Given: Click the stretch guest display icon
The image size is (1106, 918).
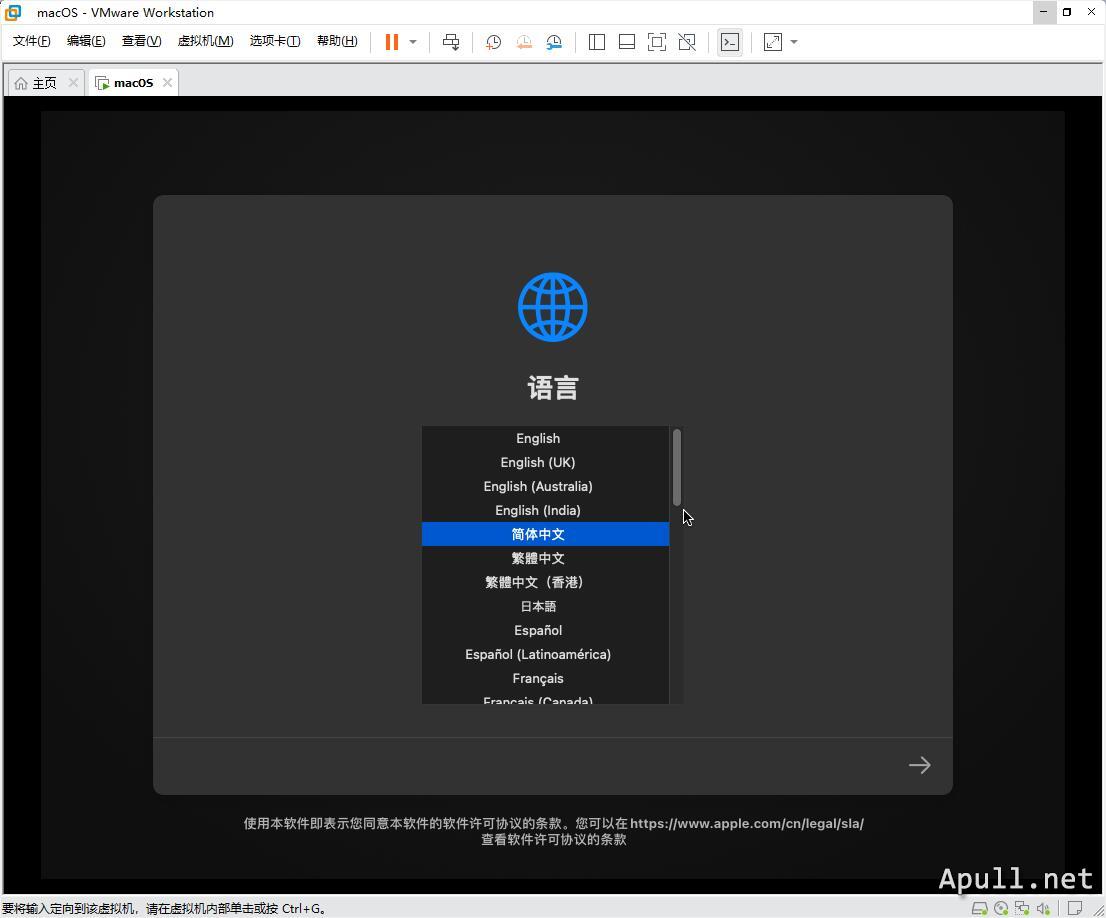Looking at the screenshot, I should 773,42.
